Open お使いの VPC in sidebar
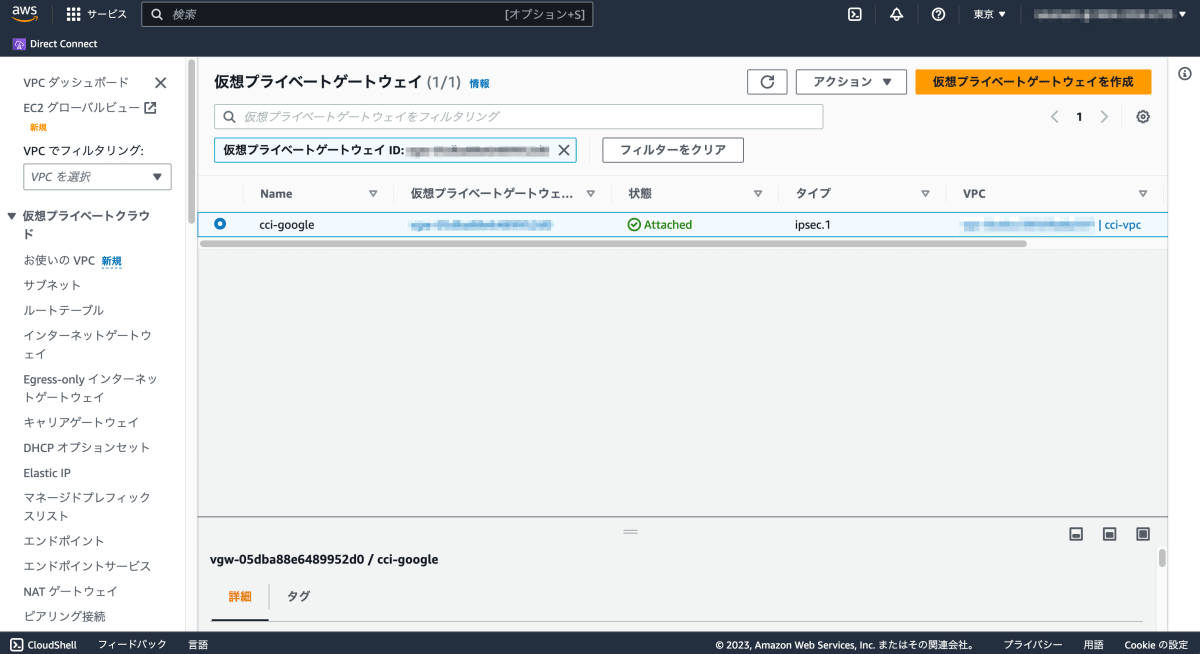Viewport: 1200px width, 654px height. (59, 260)
